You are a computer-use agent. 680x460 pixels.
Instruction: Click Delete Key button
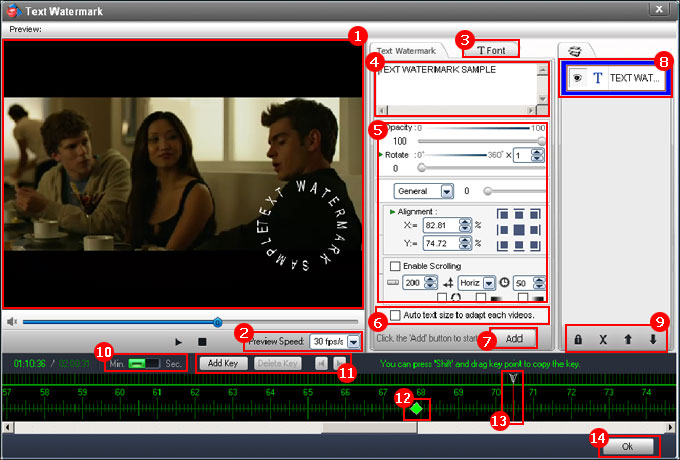(x=278, y=363)
